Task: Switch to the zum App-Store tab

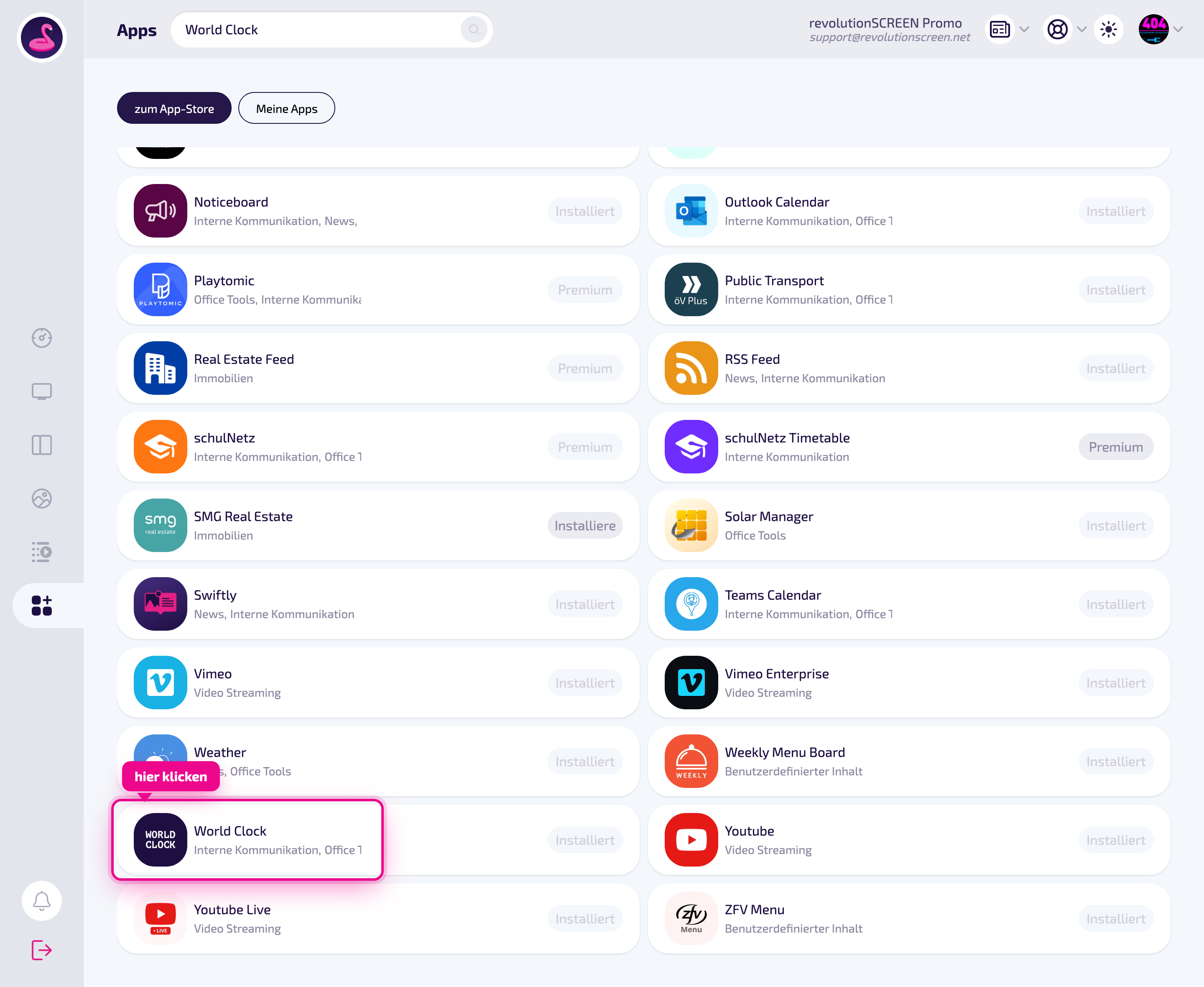Action: pyautogui.click(x=174, y=108)
